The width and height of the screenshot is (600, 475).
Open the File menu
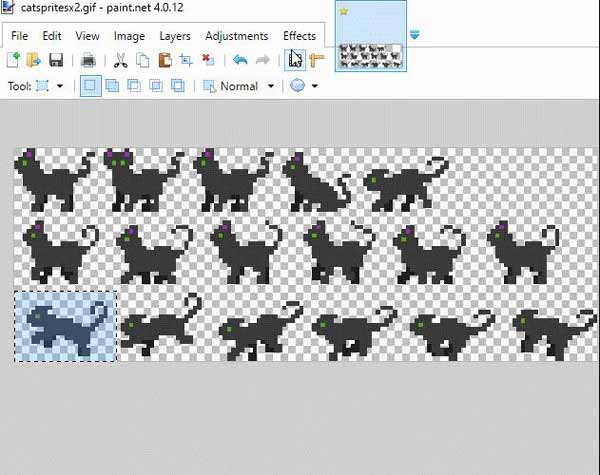(x=20, y=36)
